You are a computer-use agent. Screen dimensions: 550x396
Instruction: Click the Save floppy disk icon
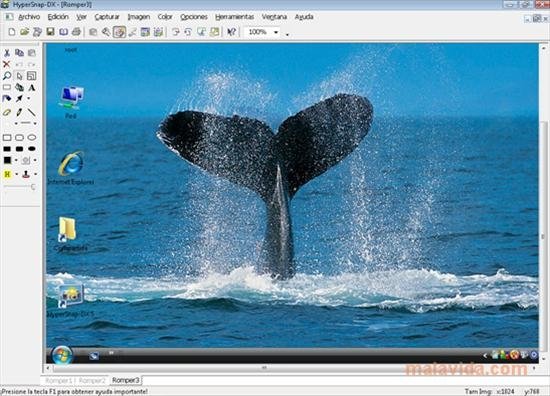point(51,32)
